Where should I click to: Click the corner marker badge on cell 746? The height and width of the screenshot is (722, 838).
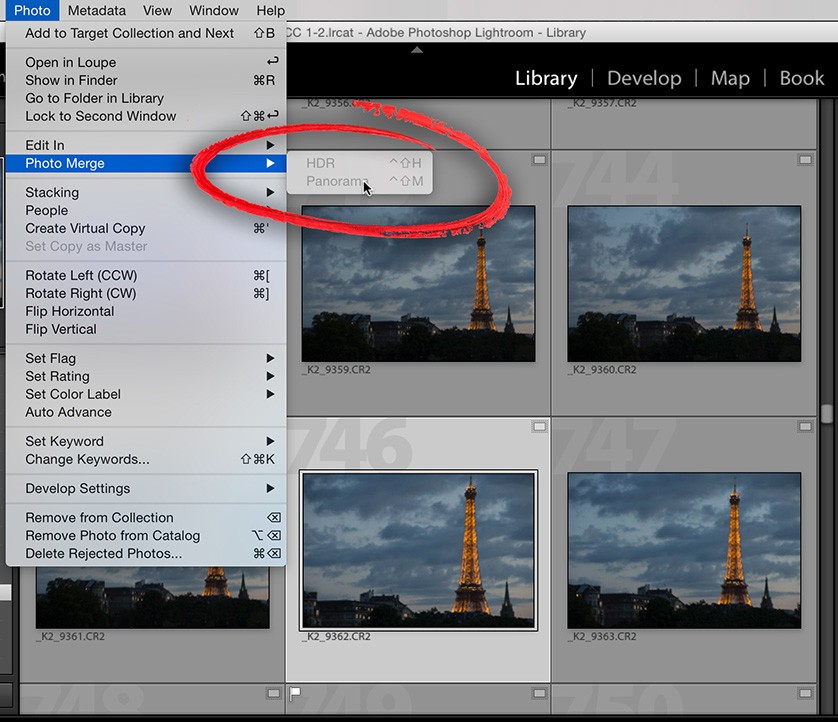pos(539,425)
